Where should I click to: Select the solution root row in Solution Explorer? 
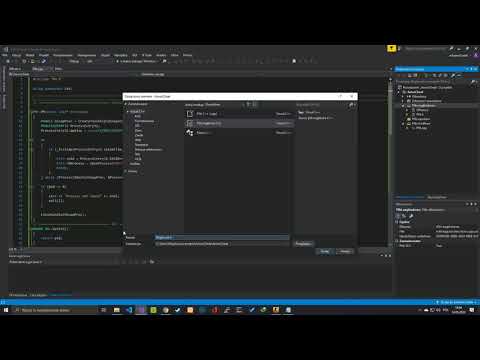[x=427, y=87]
